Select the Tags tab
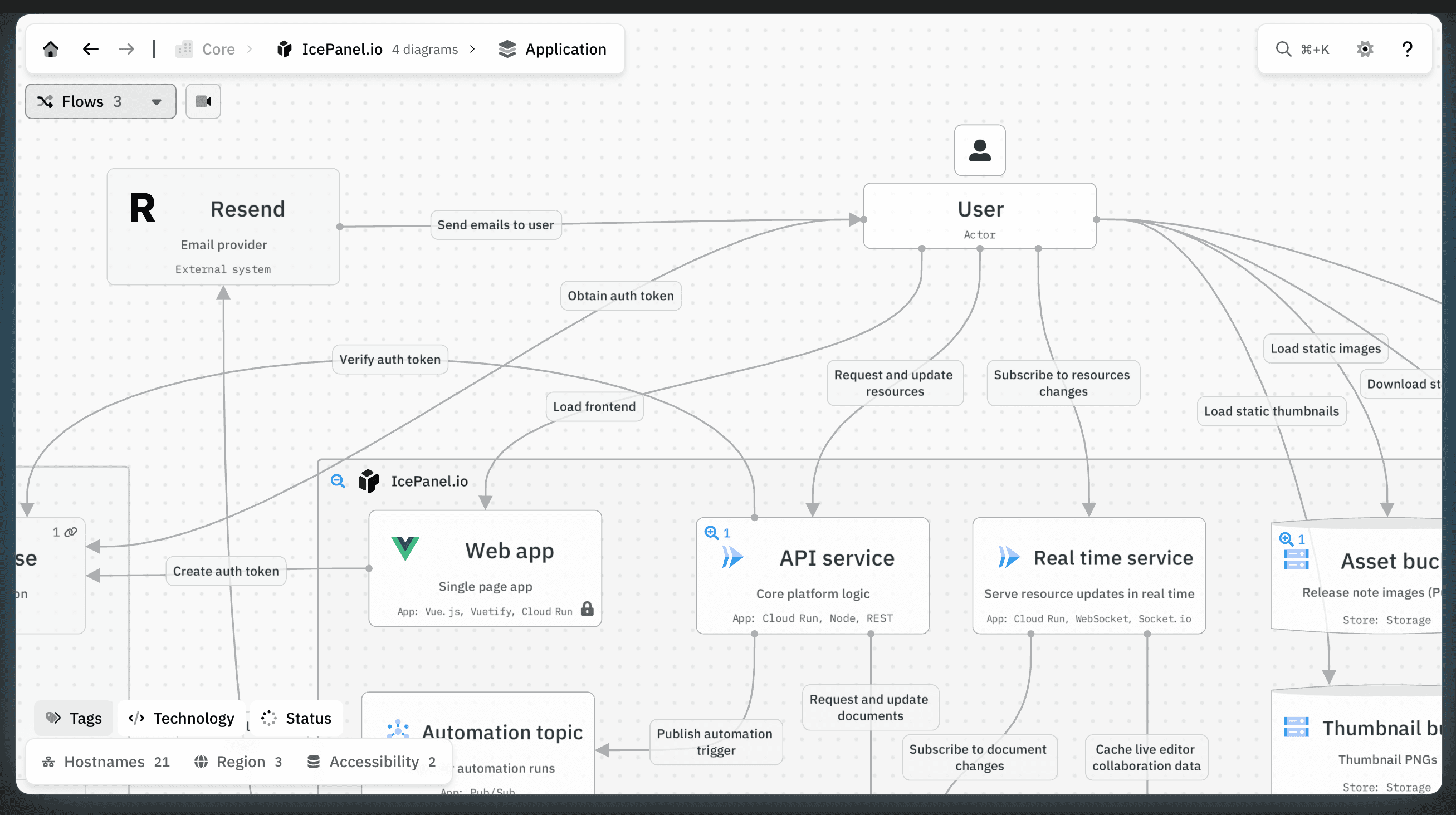The width and height of the screenshot is (1456, 815). point(74,719)
